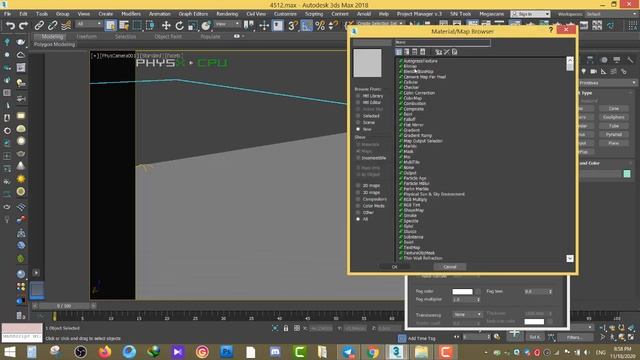Activate the Select Object tool
Viewport: 640px width, 360px height.
(x=110, y=25)
